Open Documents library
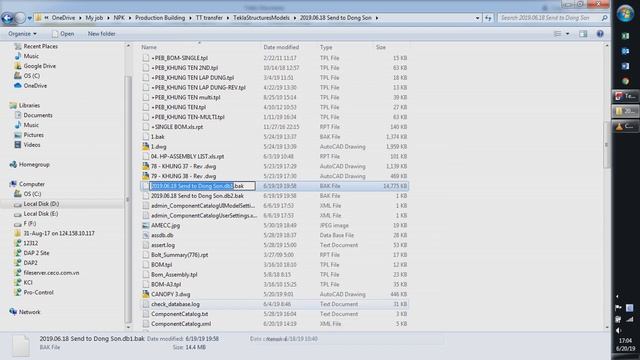Viewport: 640px width, 360px height. [x=38, y=115]
